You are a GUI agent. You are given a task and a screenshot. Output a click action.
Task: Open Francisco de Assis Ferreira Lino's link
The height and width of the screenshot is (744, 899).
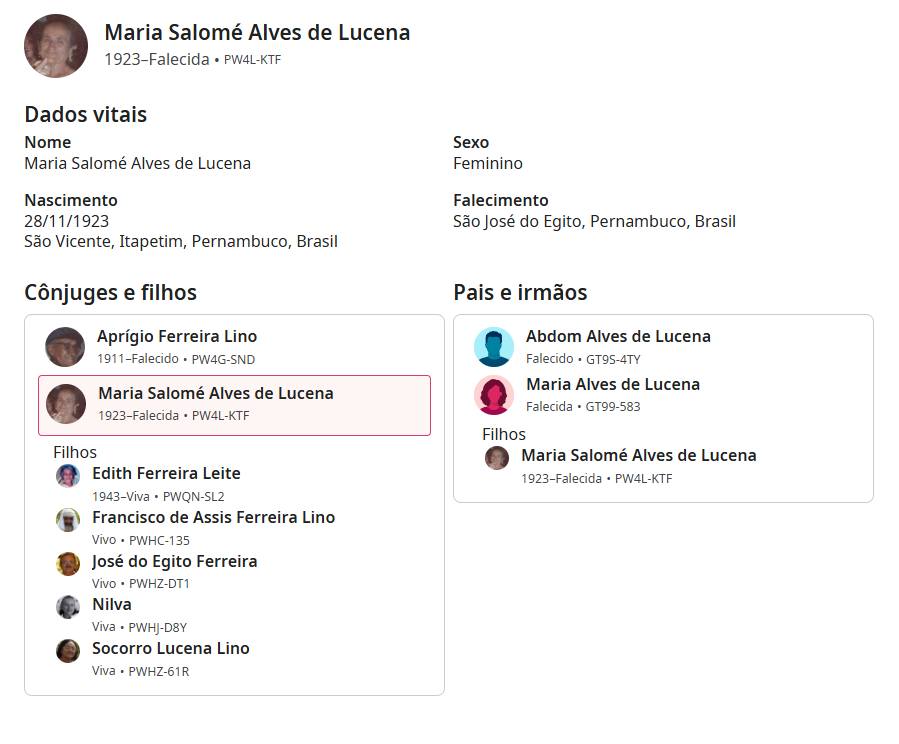(x=213, y=518)
